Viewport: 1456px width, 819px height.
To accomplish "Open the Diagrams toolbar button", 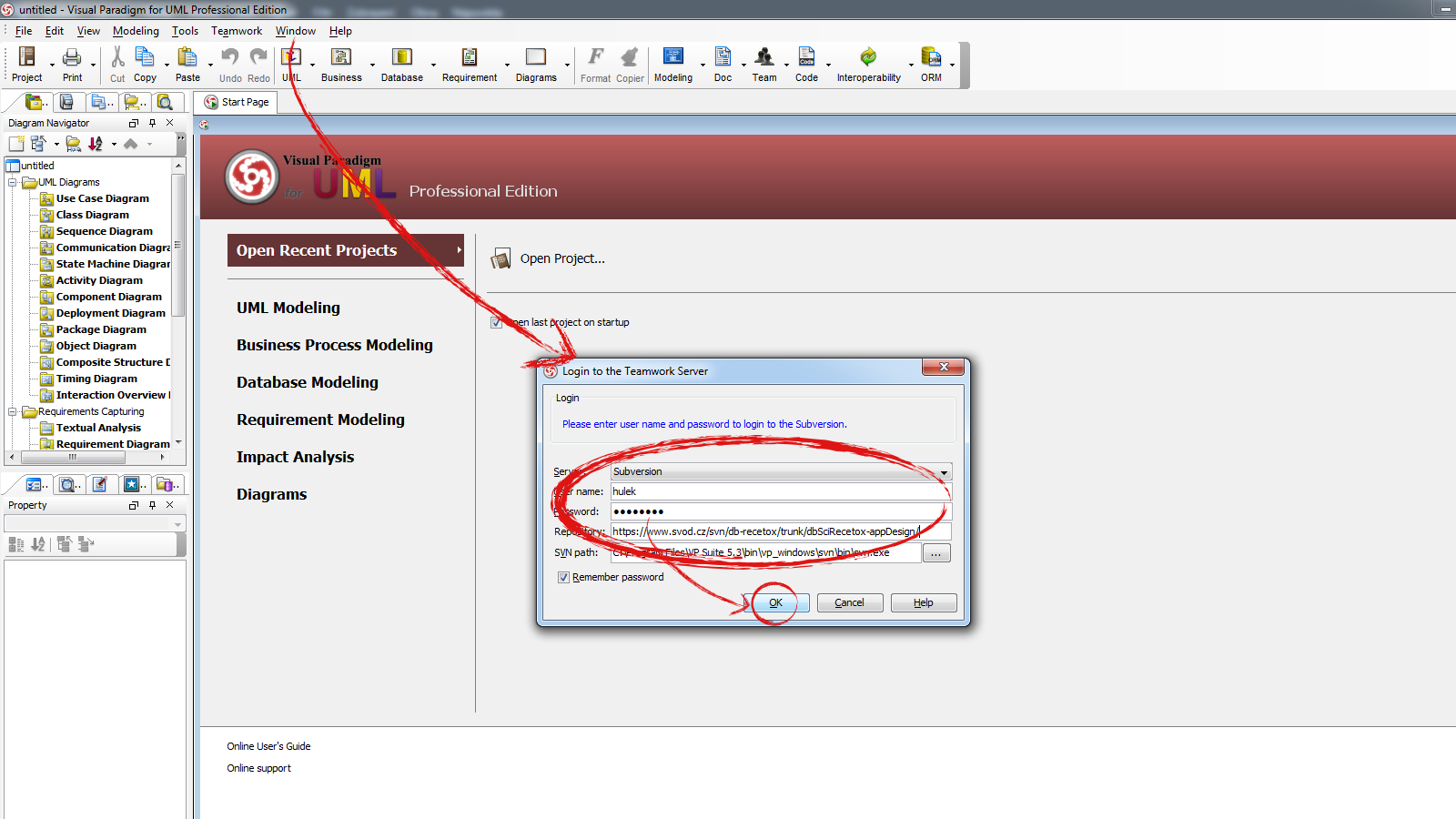I will [x=536, y=64].
